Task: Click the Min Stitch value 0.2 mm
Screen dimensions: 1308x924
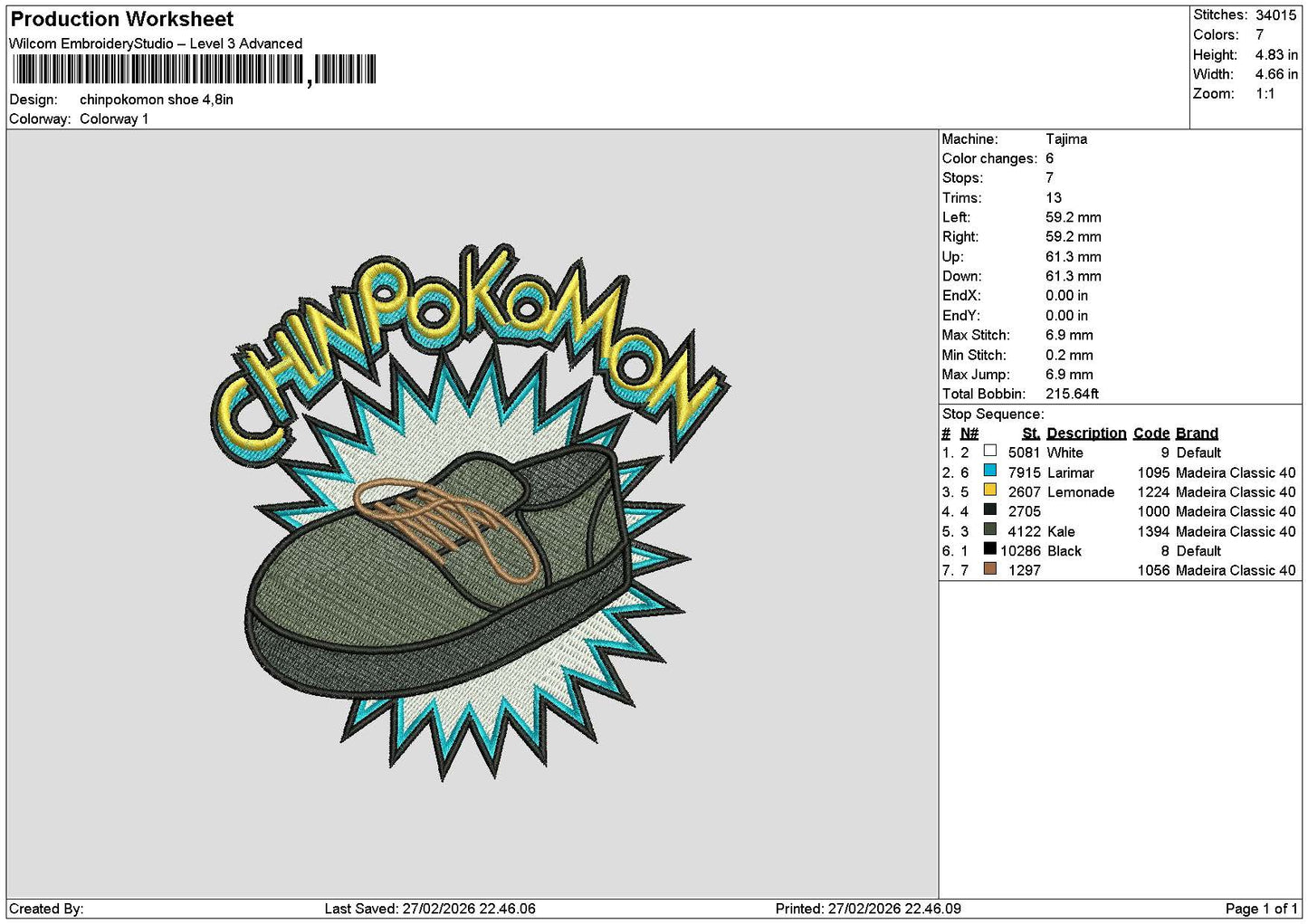Action: (x=1069, y=356)
